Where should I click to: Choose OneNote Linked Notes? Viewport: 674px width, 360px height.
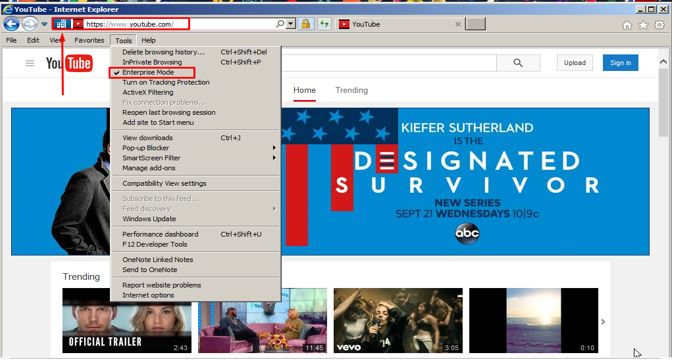(x=196, y=259)
